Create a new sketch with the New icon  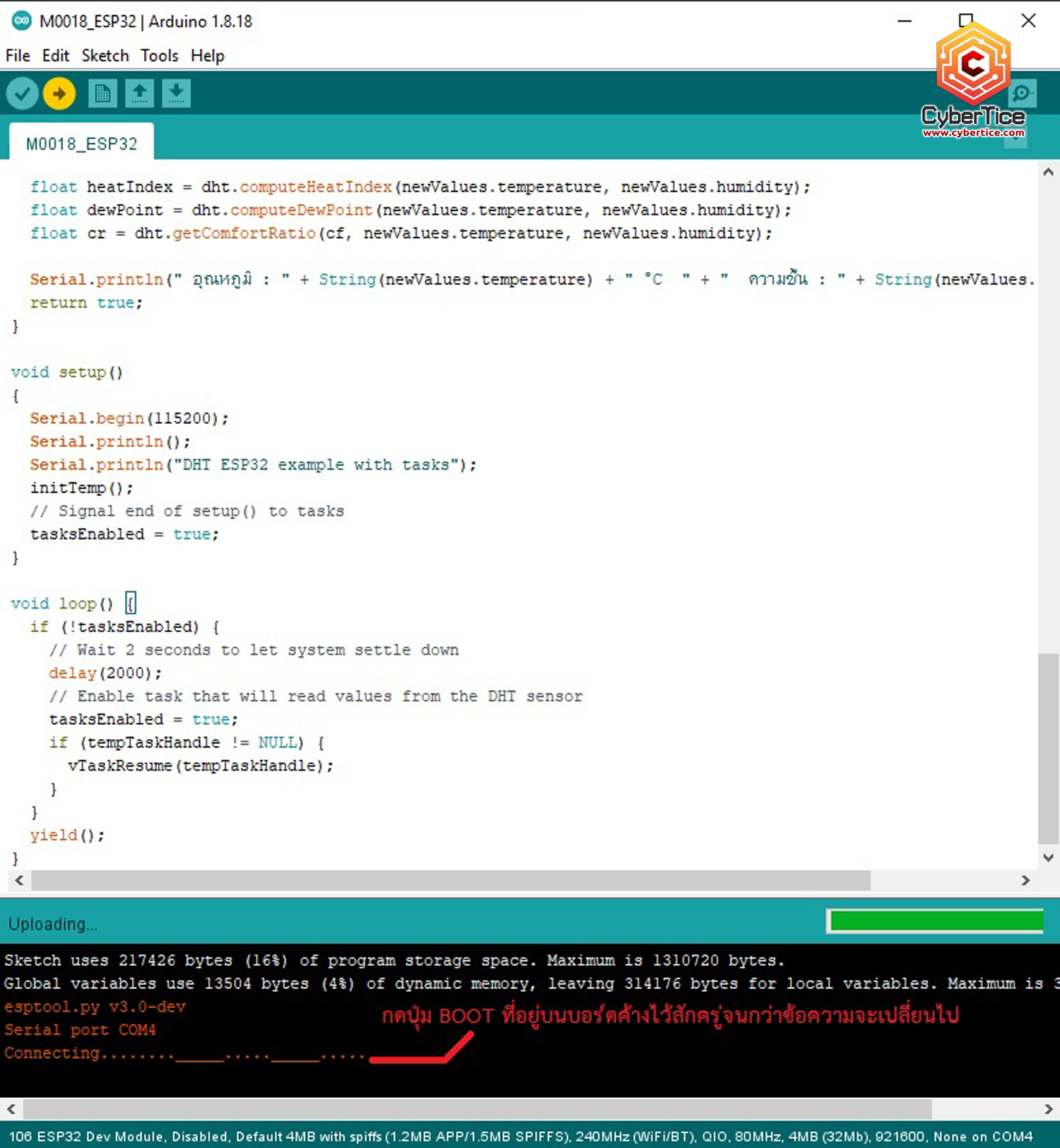tap(102, 93)
